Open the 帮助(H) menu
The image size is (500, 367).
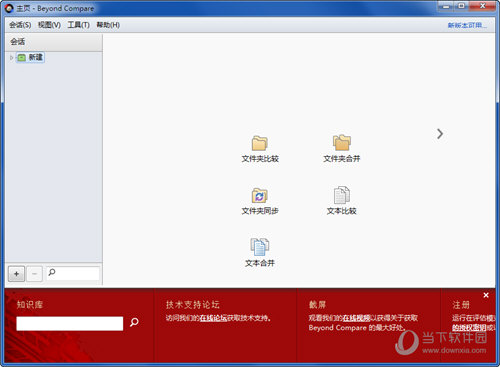(108, 25)
